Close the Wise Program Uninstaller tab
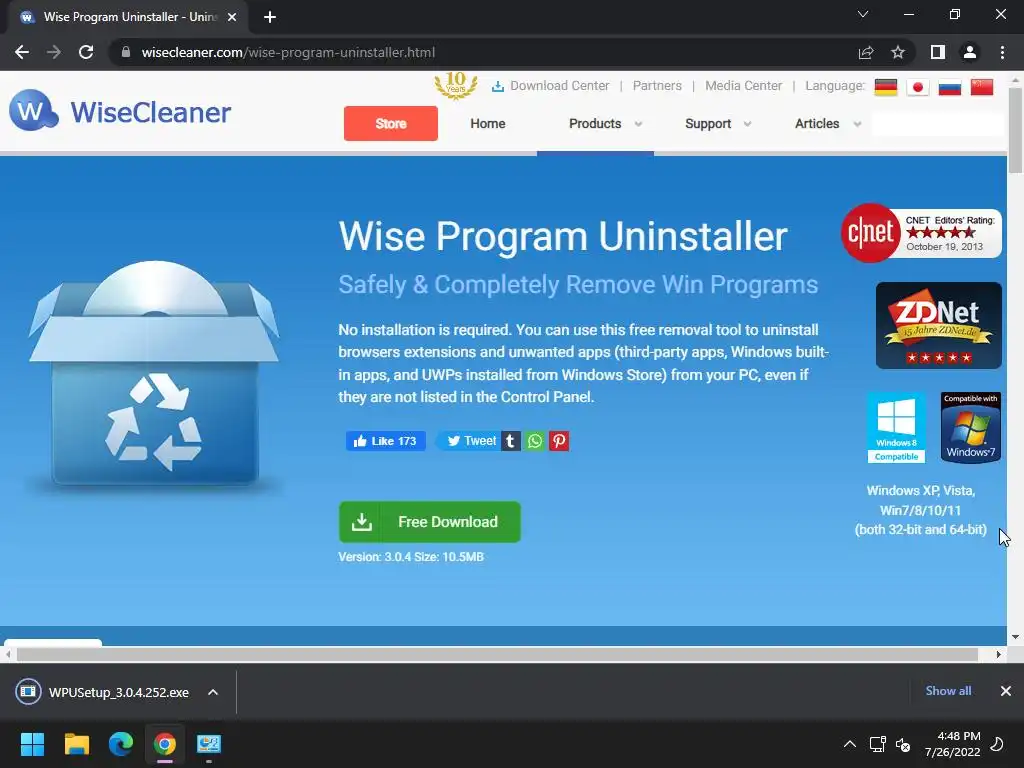1024x768 pixels. 232,17
